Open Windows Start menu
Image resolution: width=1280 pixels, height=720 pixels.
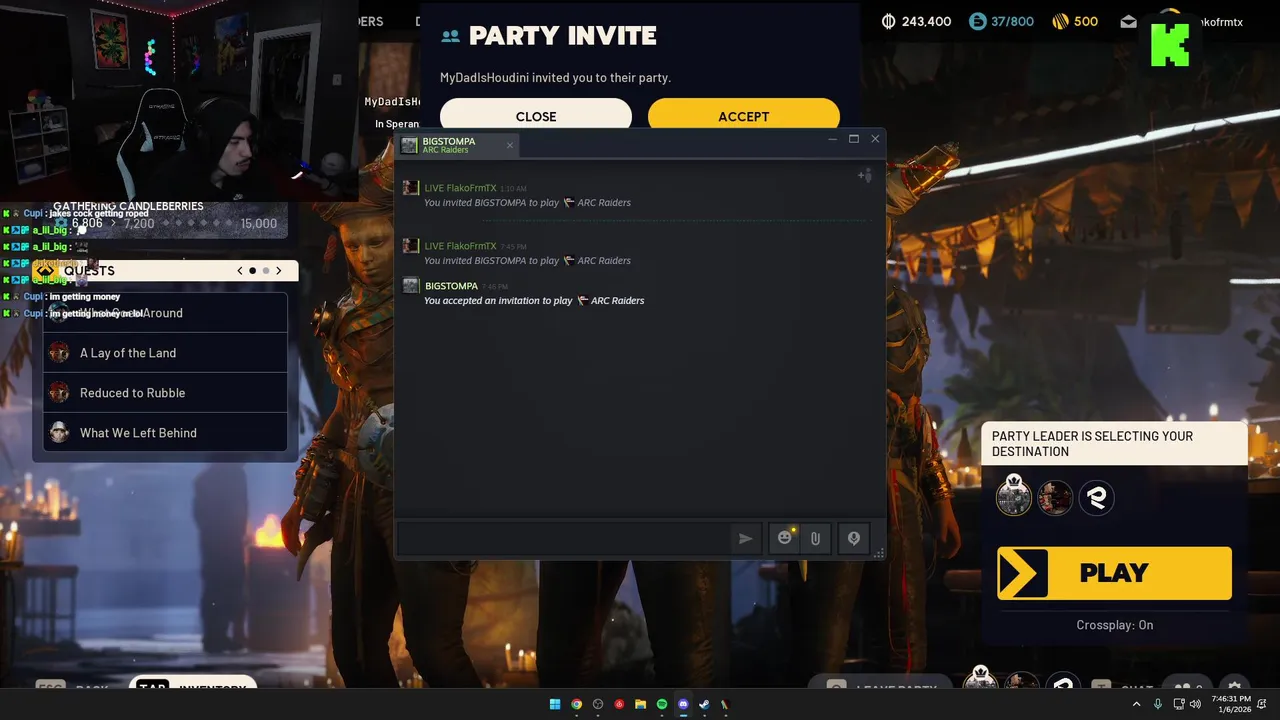pyautogui.click(x=555, y=704)
